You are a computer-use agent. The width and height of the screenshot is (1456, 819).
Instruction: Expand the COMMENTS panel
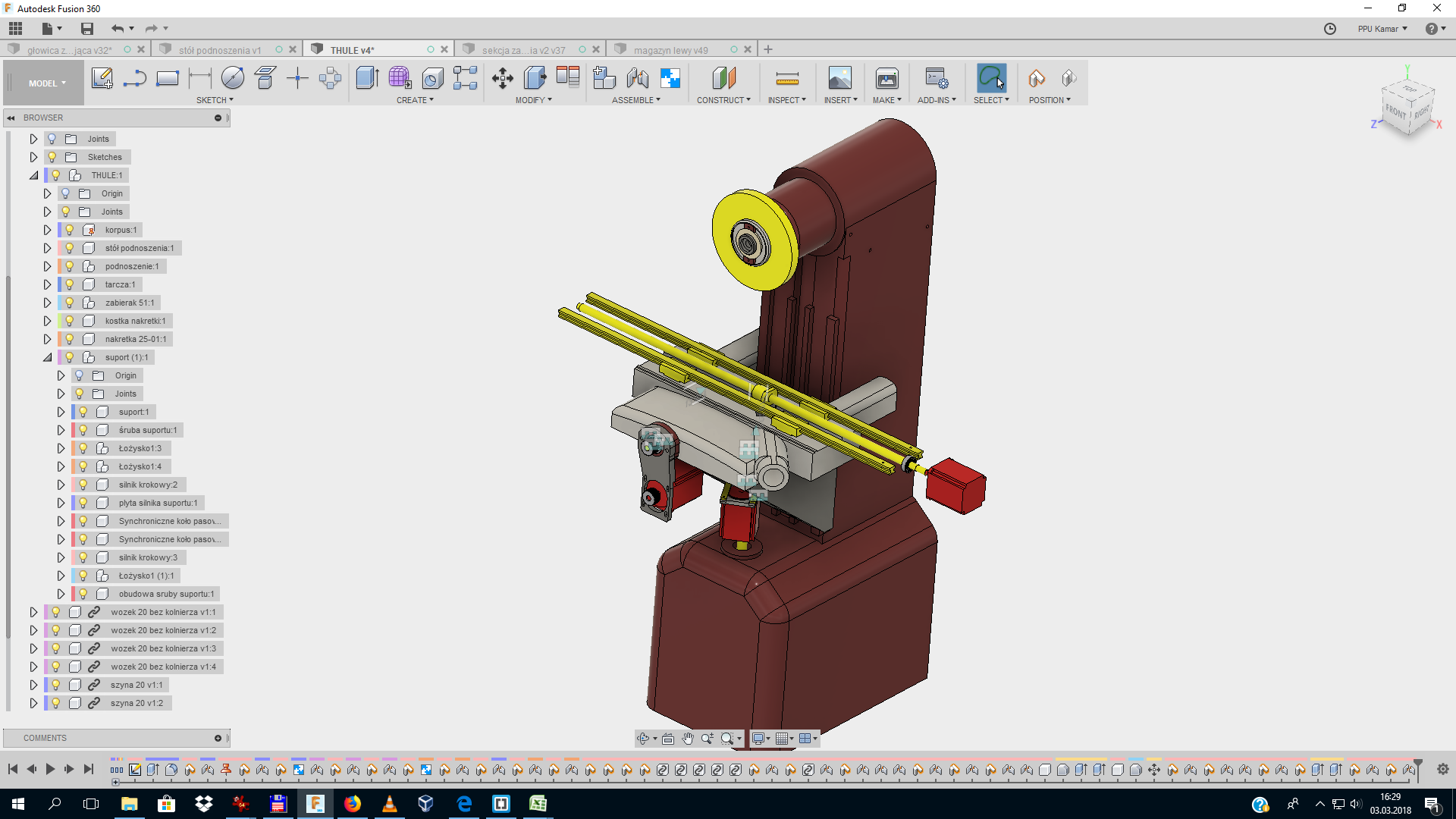point(218,738)
